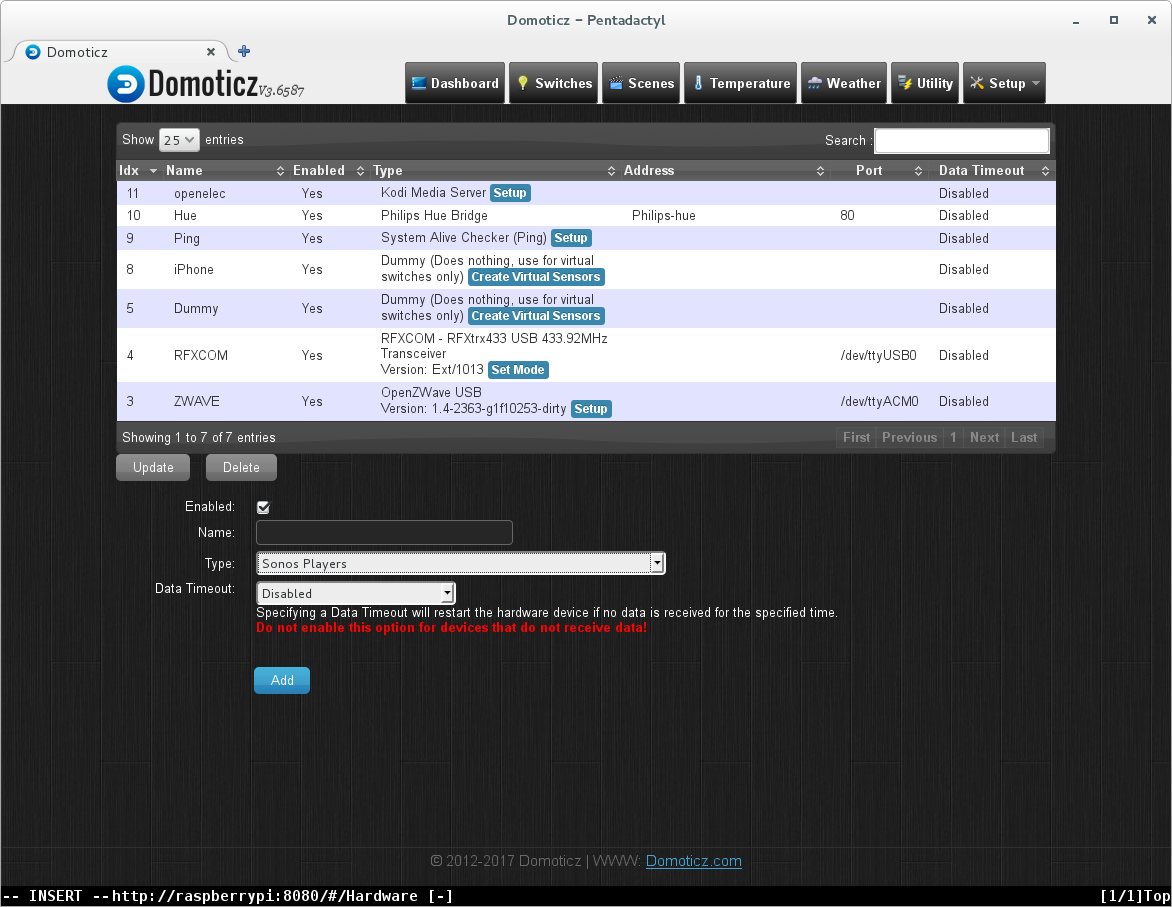The width and height of the screenshot is (1172, 907).
Task: Open Setup for Kodi Media Server
Action: click(510, 193)
